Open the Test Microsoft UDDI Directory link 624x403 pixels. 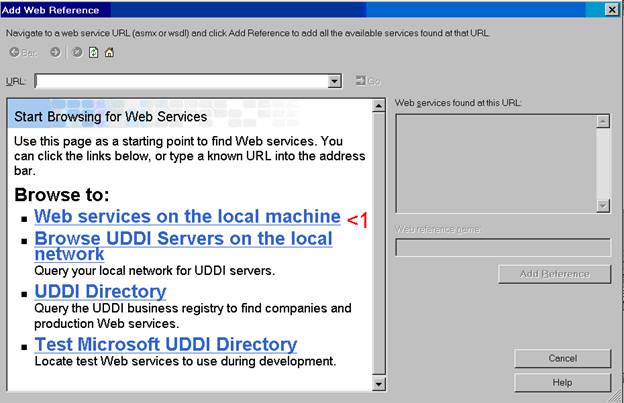(165, 344)
